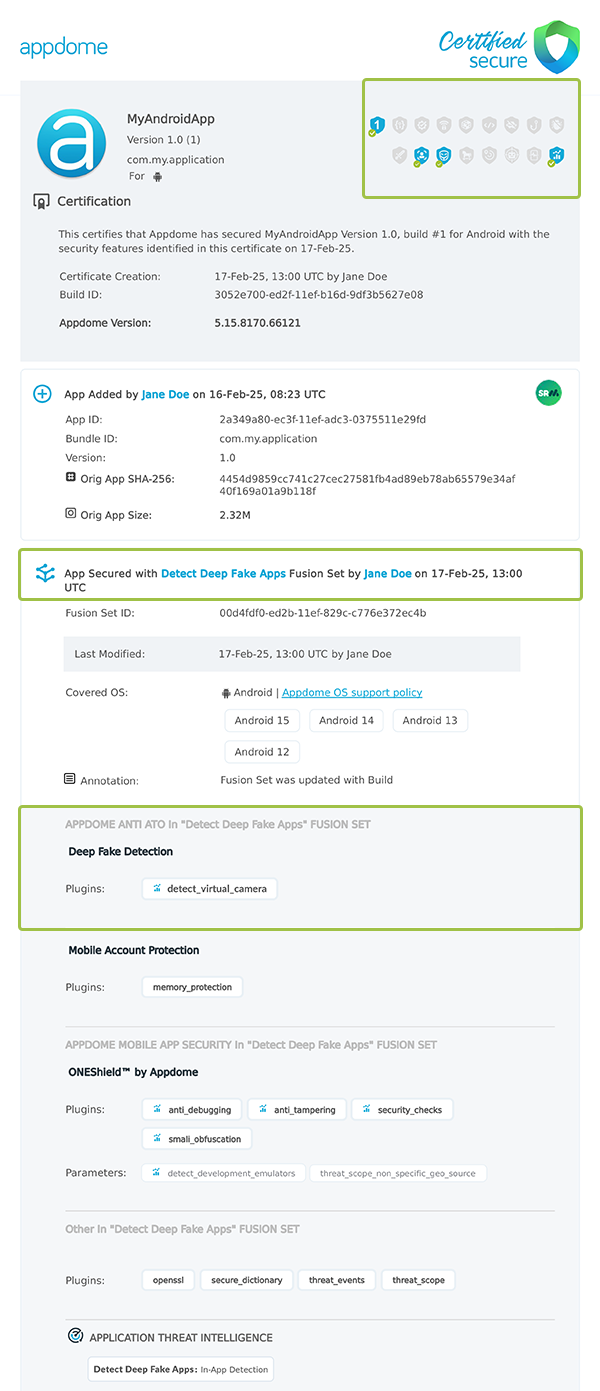Select the Android 15 chip
This screenshot has height=1391, width=600.
(x=262, y=720)
